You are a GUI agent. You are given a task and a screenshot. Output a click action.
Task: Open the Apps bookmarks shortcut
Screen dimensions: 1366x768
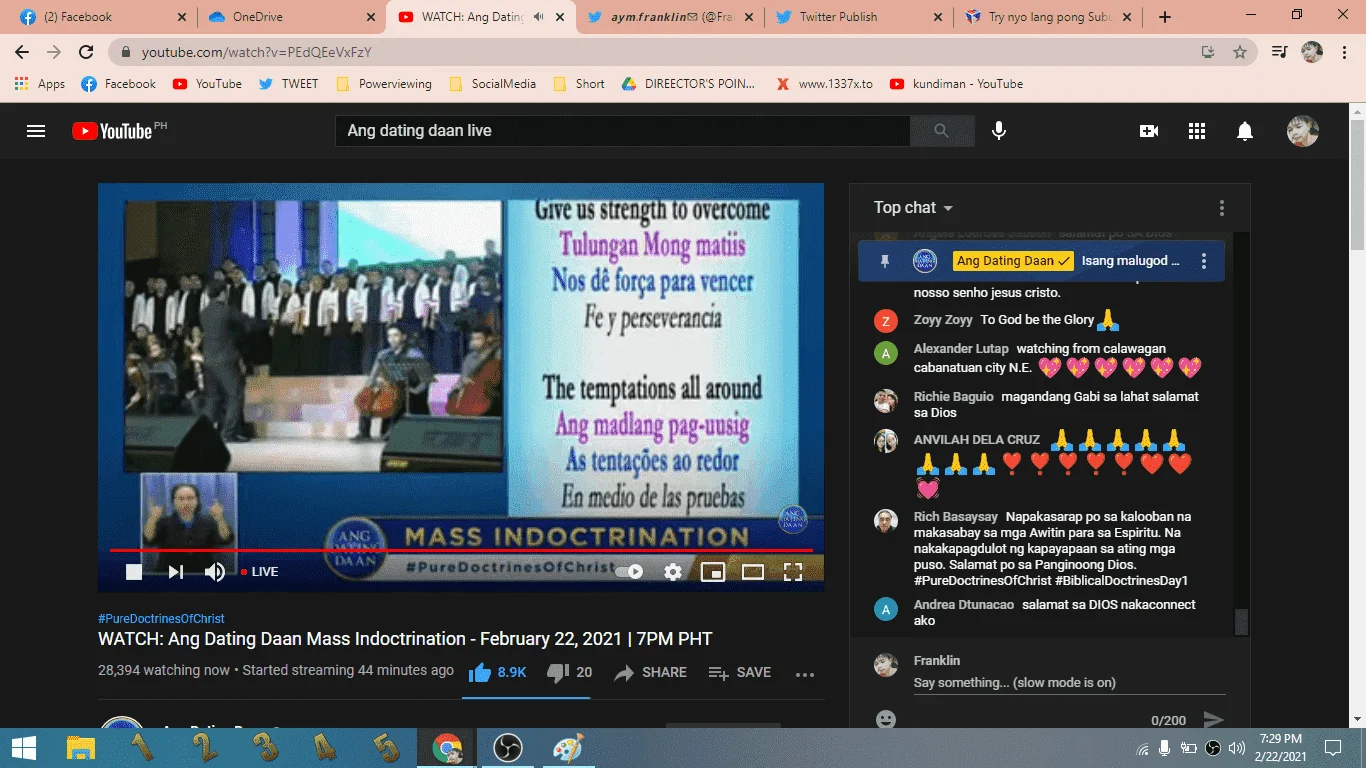[x=40, y=84]
